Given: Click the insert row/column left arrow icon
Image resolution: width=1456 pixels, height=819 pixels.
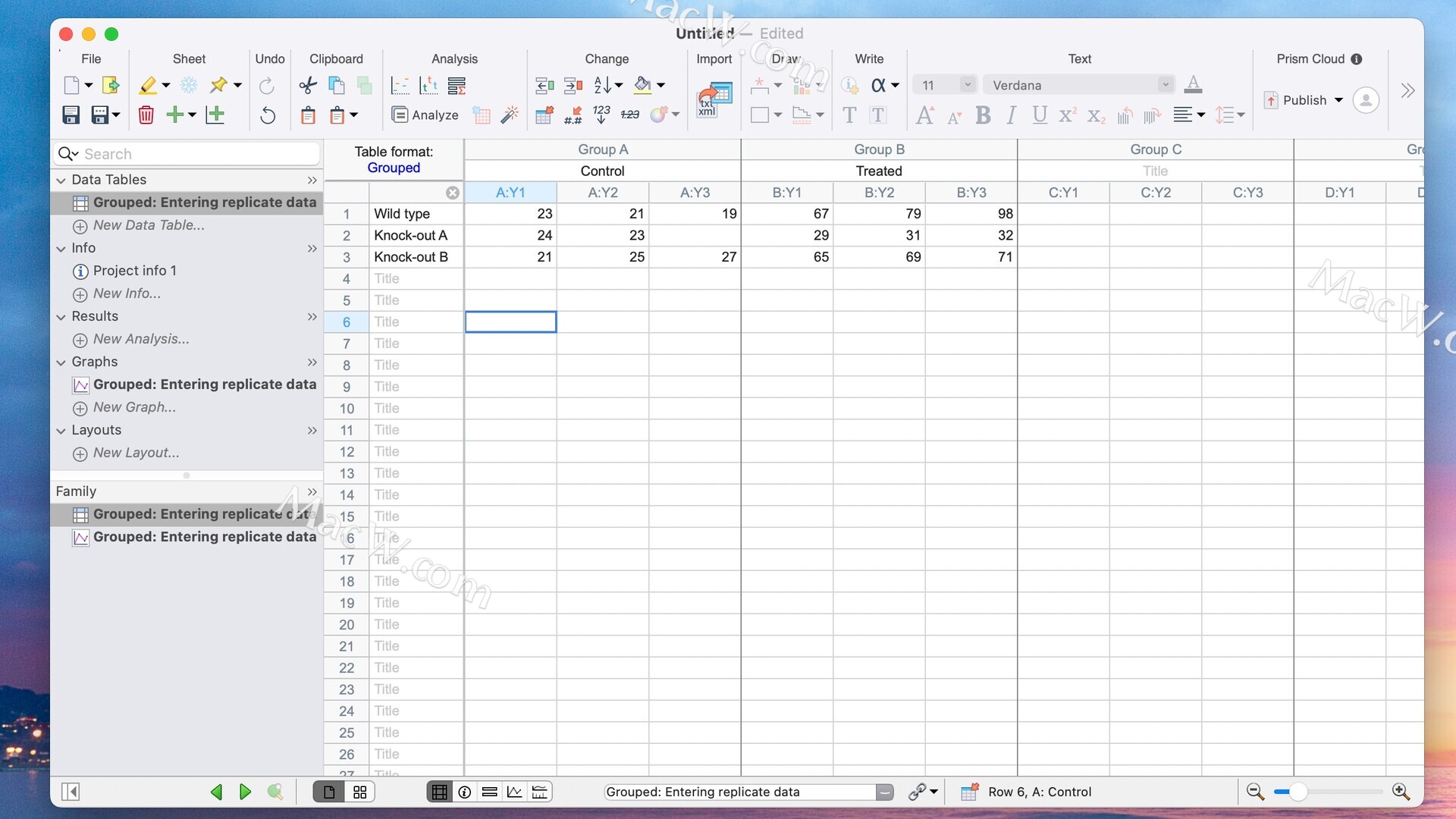Looking at the screenshot, I should (544, 86).
